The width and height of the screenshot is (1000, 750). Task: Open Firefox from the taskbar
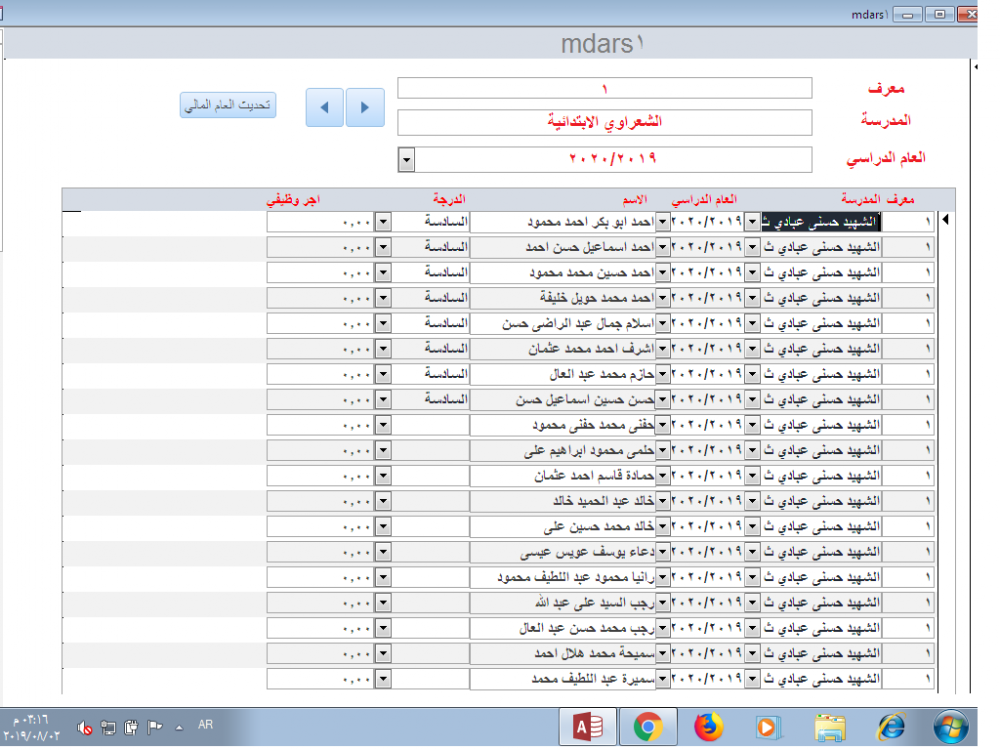coord(708,727)
